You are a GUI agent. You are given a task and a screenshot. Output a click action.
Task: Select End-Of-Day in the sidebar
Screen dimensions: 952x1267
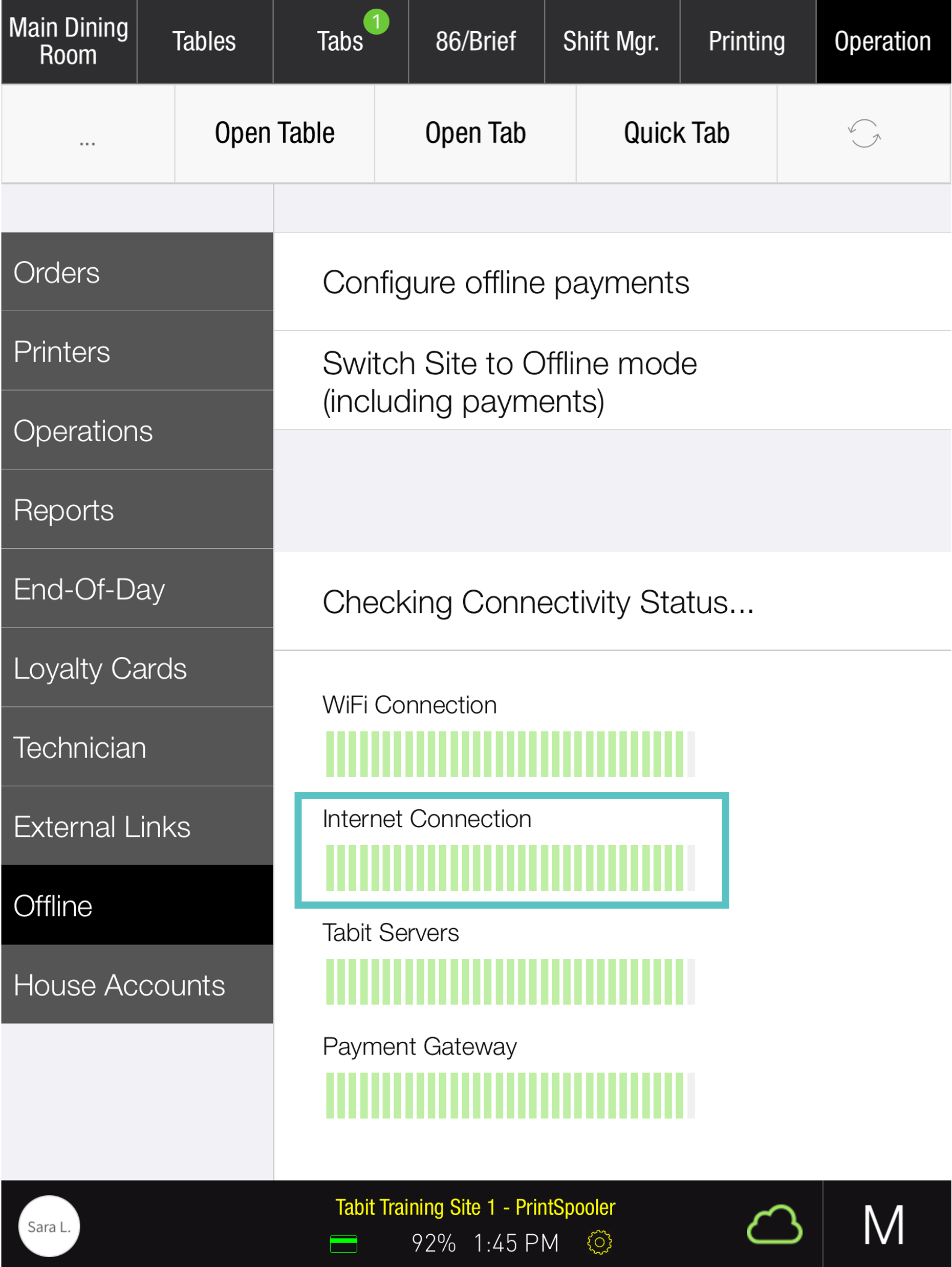click(137, 589)
